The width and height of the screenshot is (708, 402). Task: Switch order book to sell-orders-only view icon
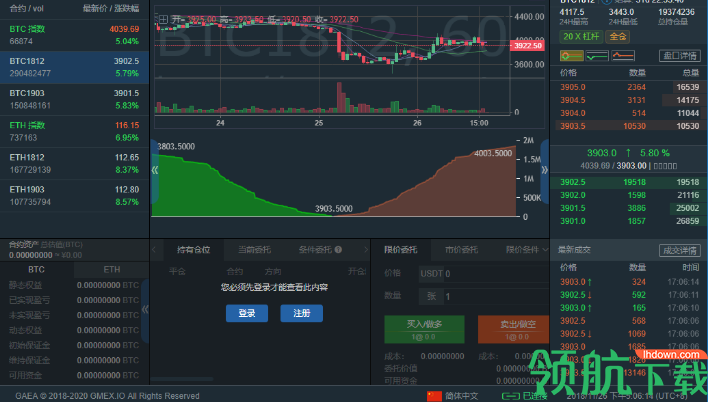tap(623, 56)
